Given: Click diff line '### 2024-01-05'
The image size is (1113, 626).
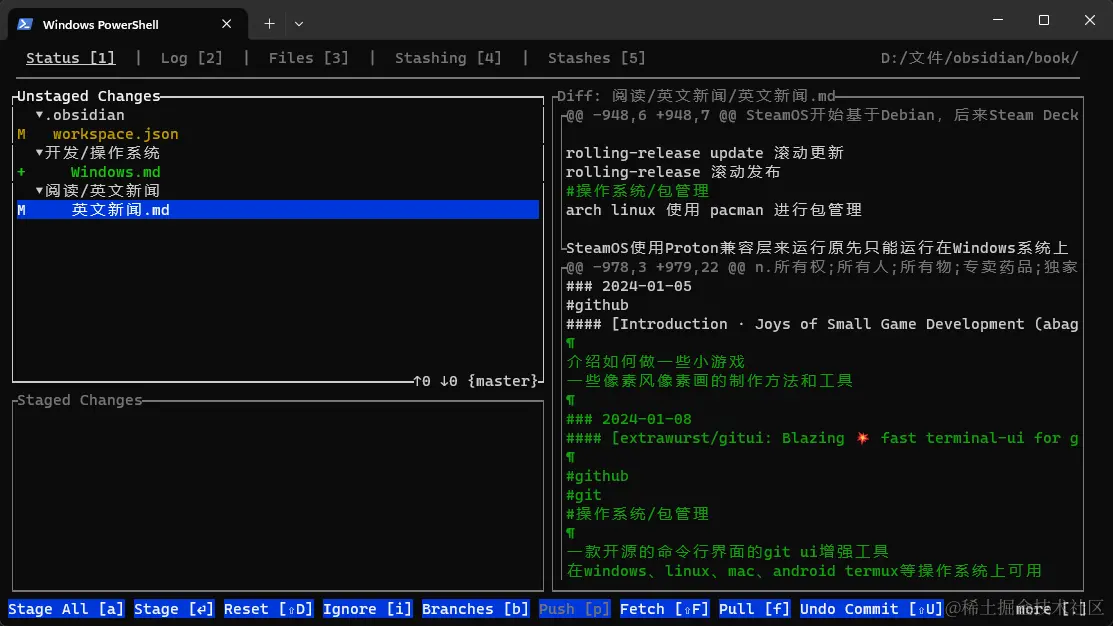Looking at the screenshot, I should pyautogui.click(x=628, y=286).
